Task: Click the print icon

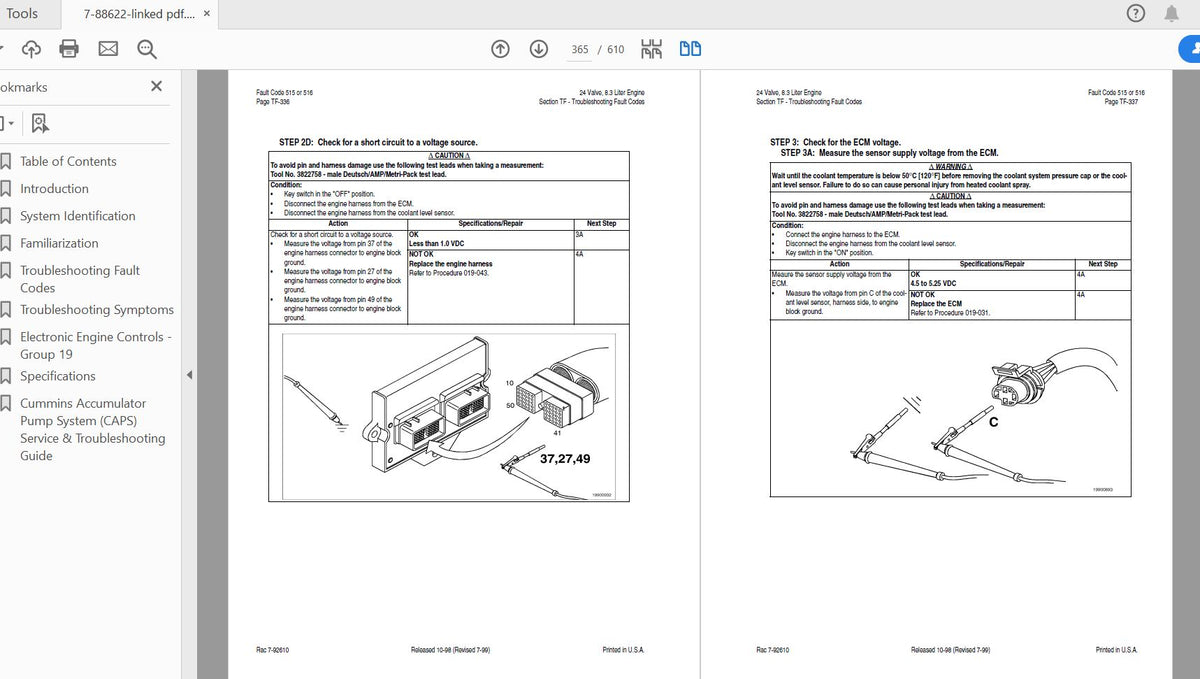Action: tap(69, 49)
